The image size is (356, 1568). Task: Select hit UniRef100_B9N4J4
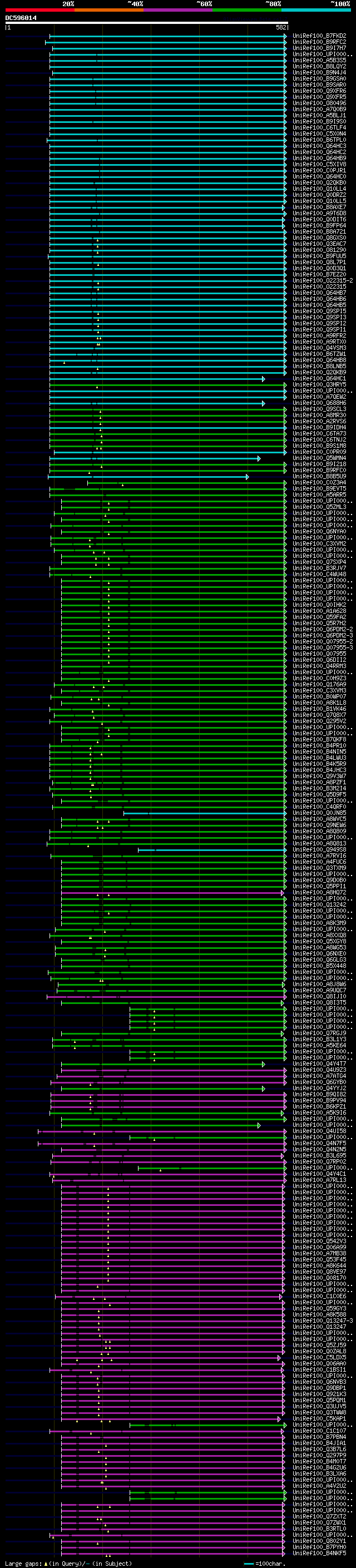pyautogui.click(x=319, y=72)
